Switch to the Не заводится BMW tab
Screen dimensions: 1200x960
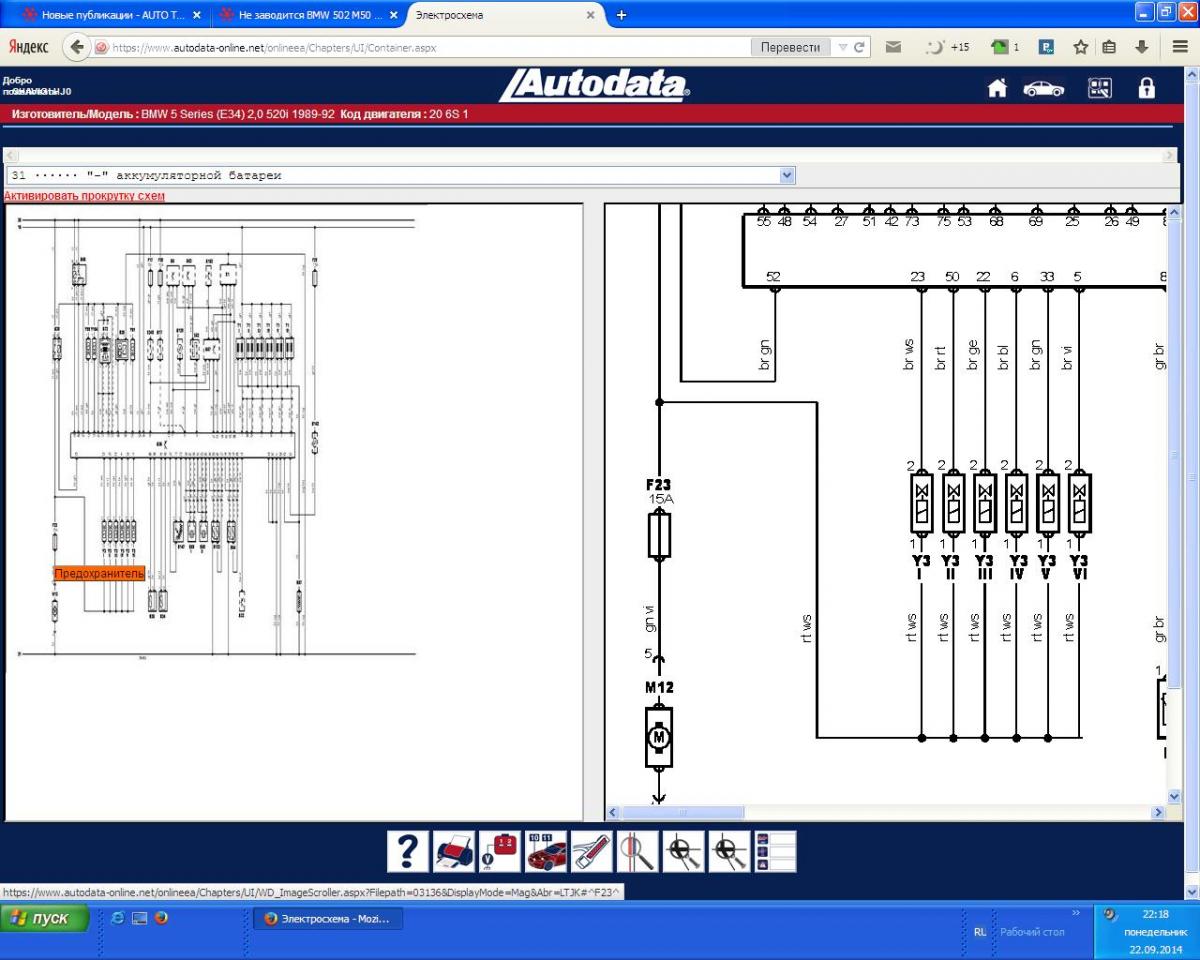tap(308, 15)
